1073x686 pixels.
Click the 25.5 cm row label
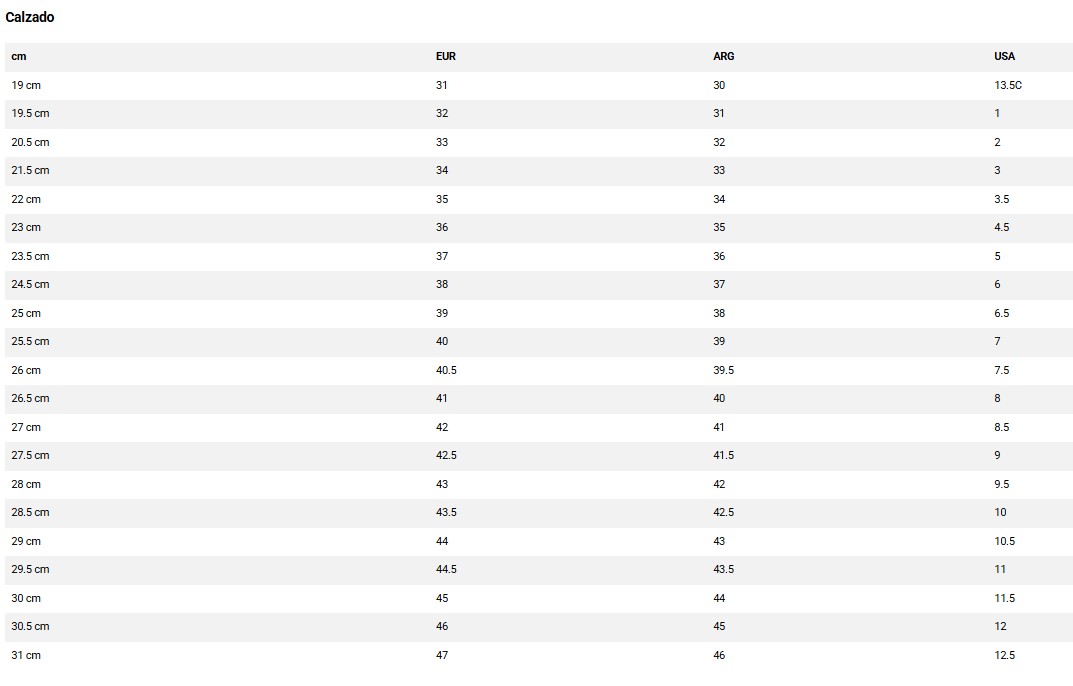click(30, 341)
